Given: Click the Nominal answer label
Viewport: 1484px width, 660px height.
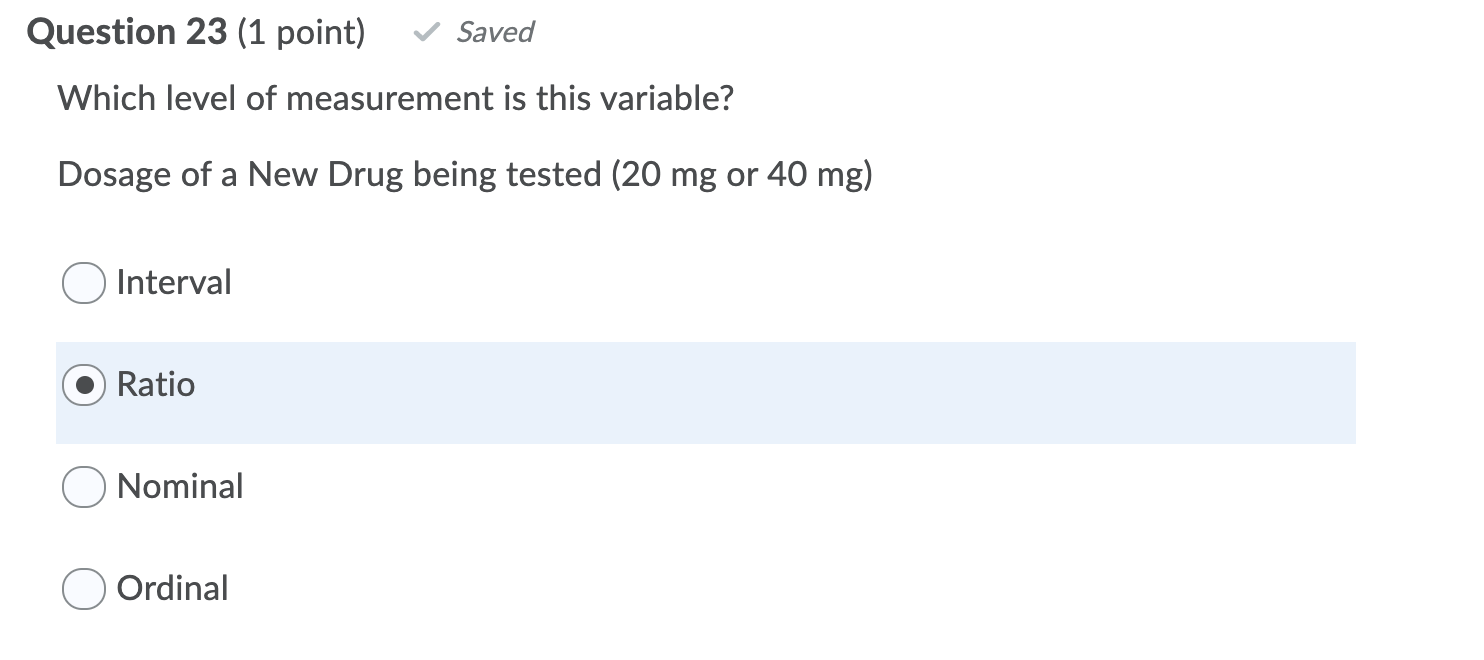Looking at the screenshot, I should coord(179,487).
